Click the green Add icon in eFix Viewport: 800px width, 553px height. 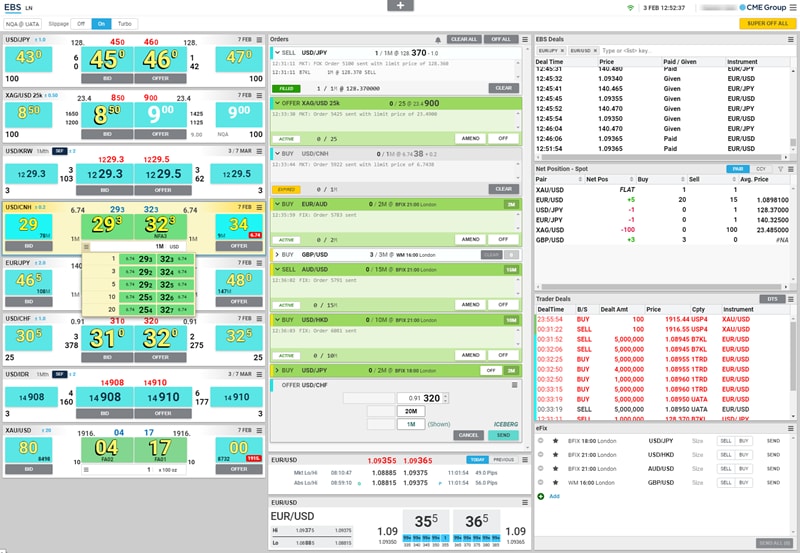541,496
